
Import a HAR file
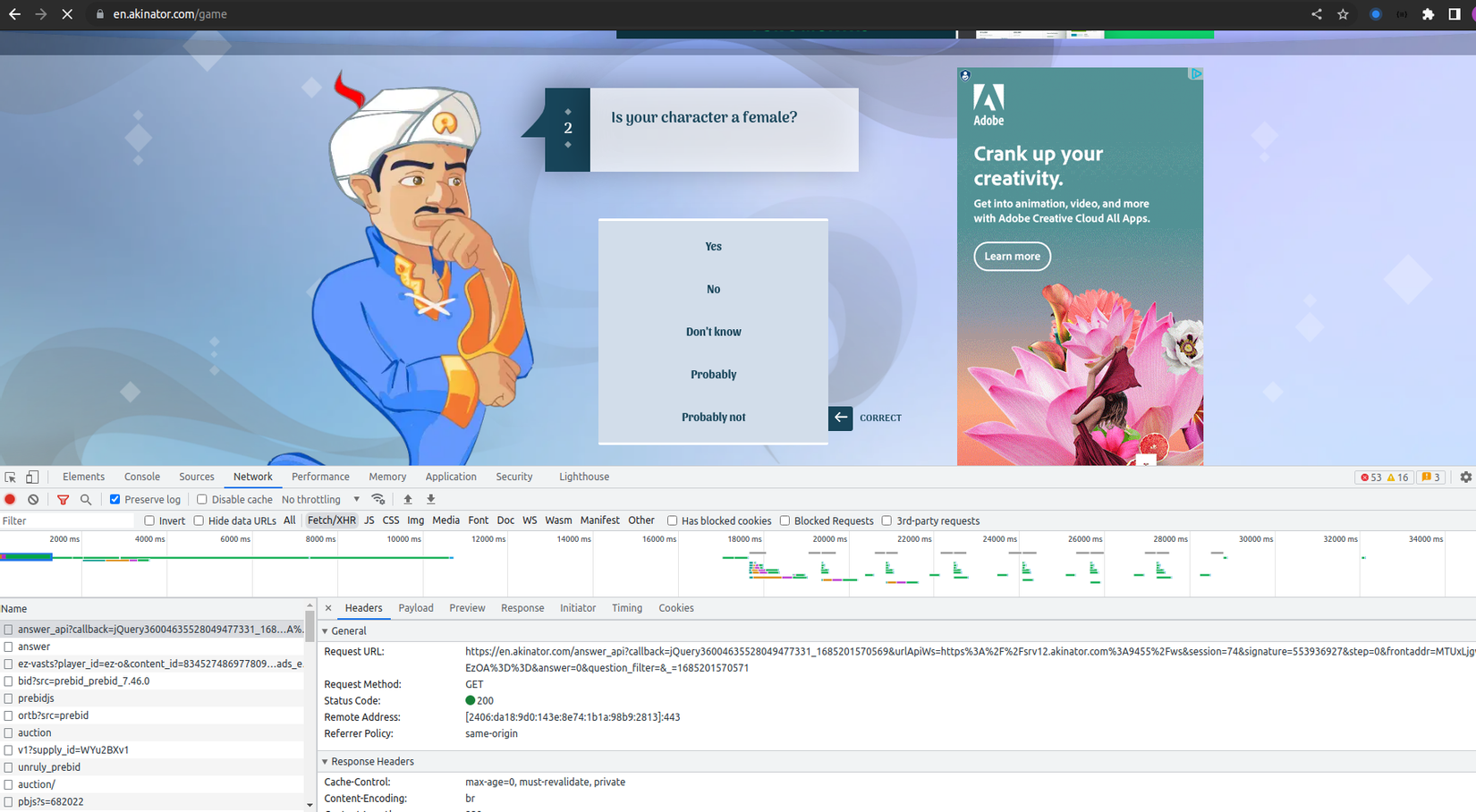point(408,500)
